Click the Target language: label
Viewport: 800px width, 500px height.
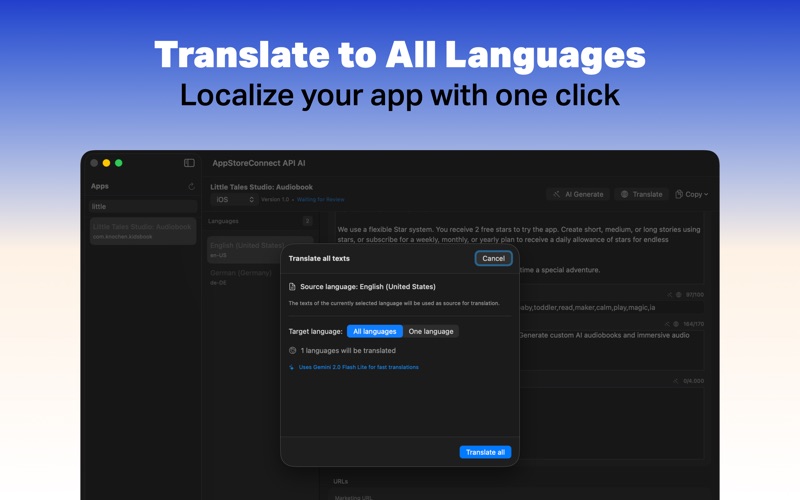click(315, 332)
